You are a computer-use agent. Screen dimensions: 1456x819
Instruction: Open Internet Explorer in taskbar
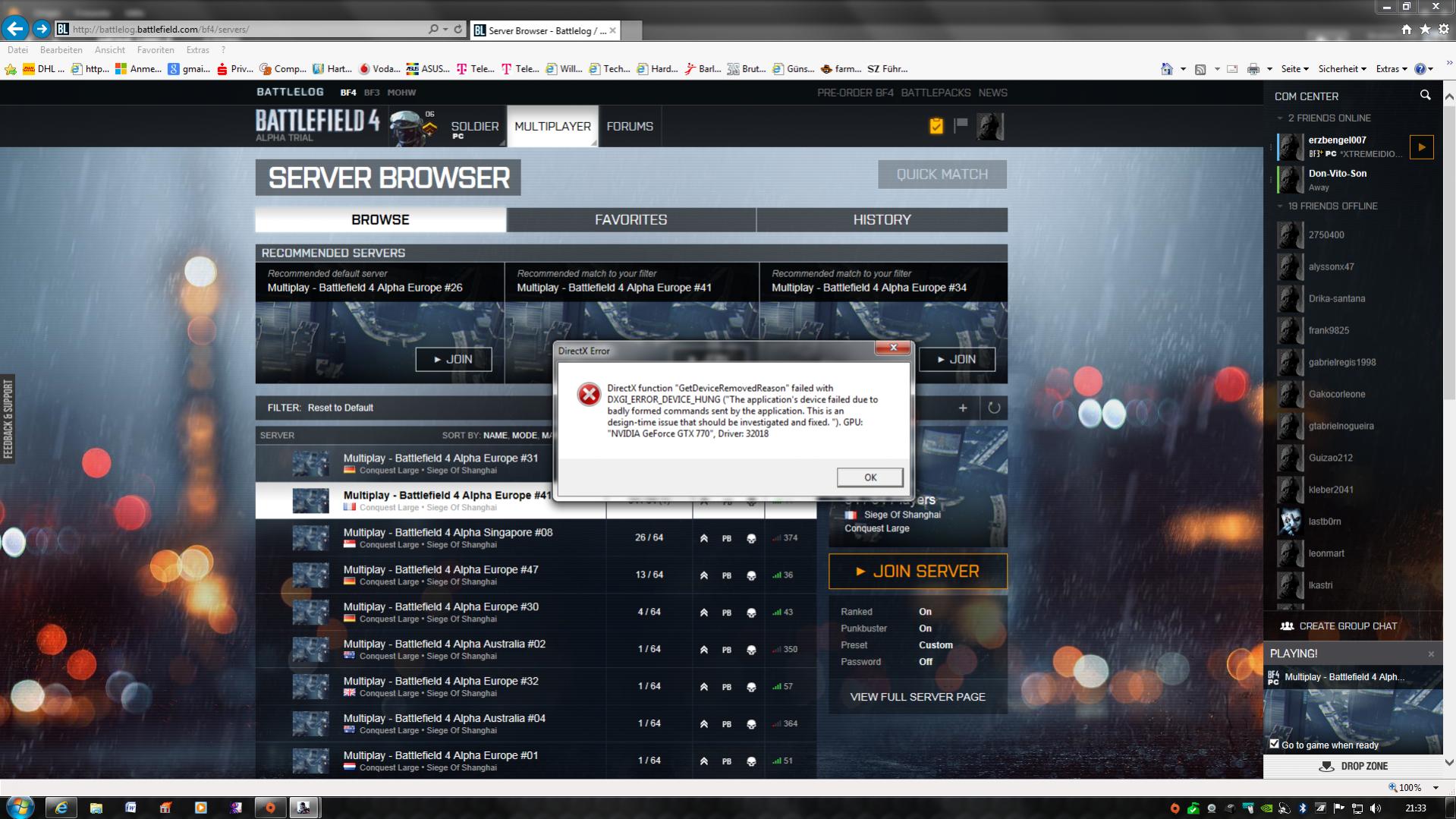tap(61, 808)
